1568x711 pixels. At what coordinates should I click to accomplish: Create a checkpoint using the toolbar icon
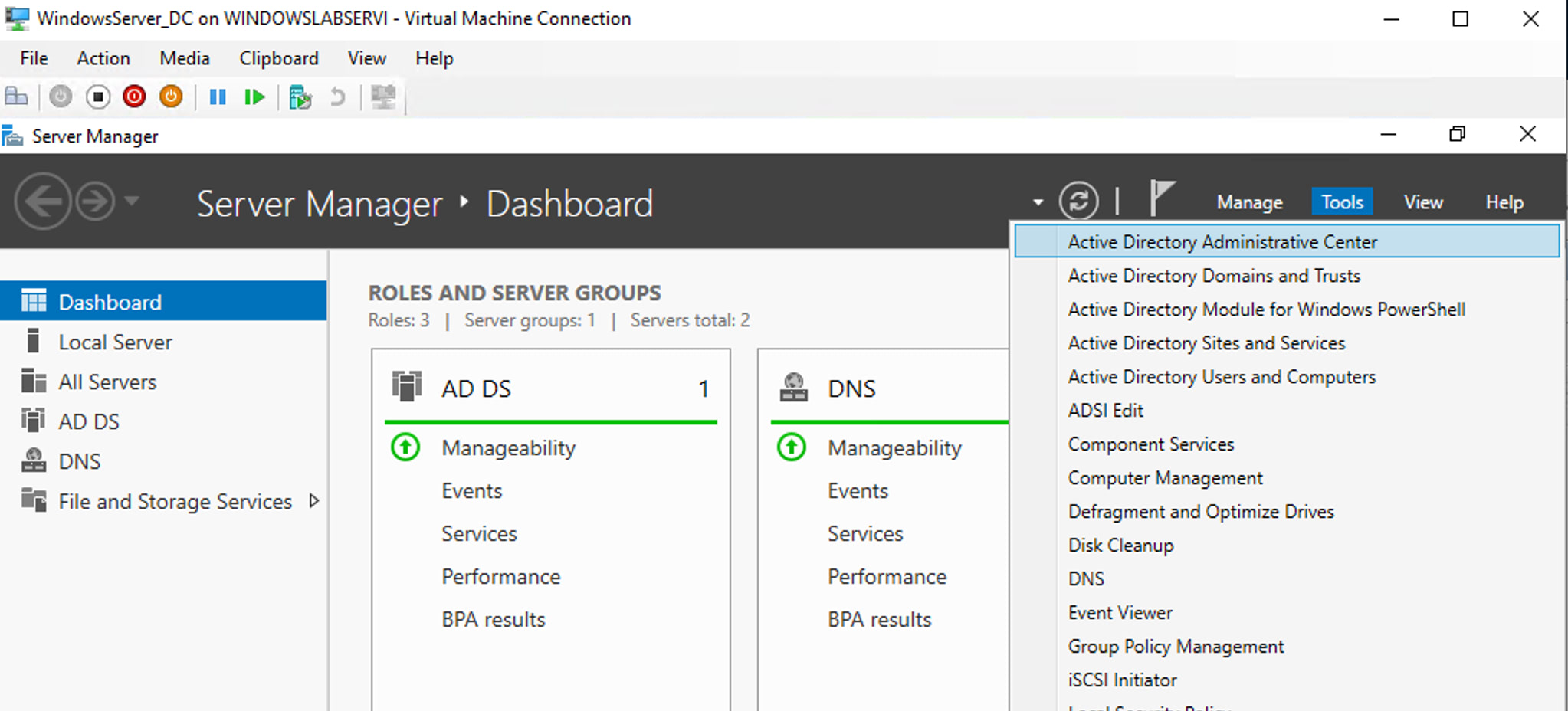(x=300, y=97)
